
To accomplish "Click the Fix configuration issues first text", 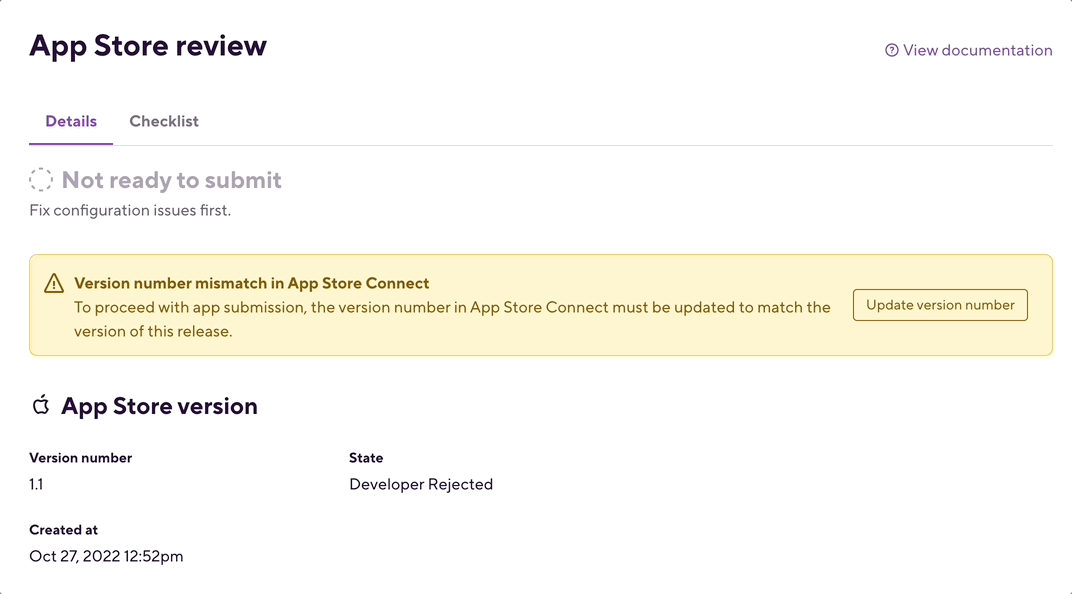I will 130,211.
